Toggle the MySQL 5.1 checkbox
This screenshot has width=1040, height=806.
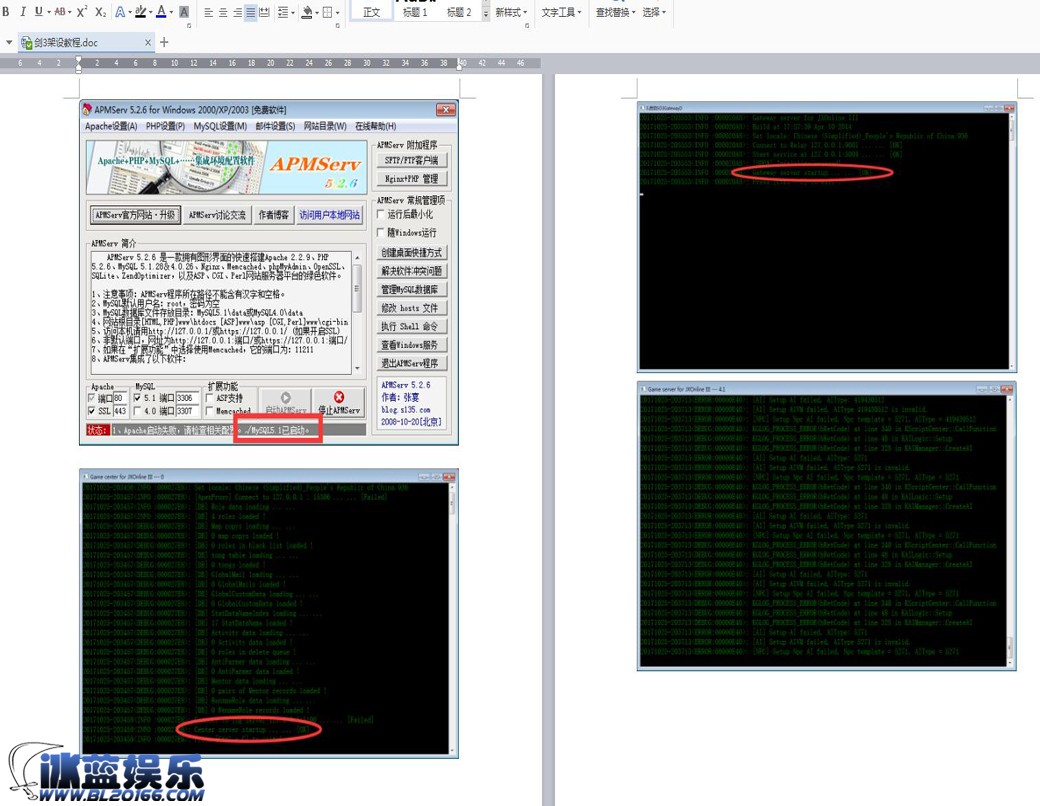click(x=137, y=398)
